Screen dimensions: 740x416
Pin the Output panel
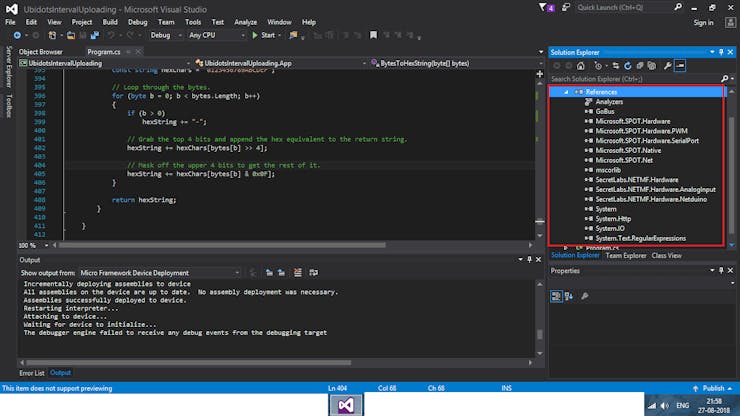[530, 260]
